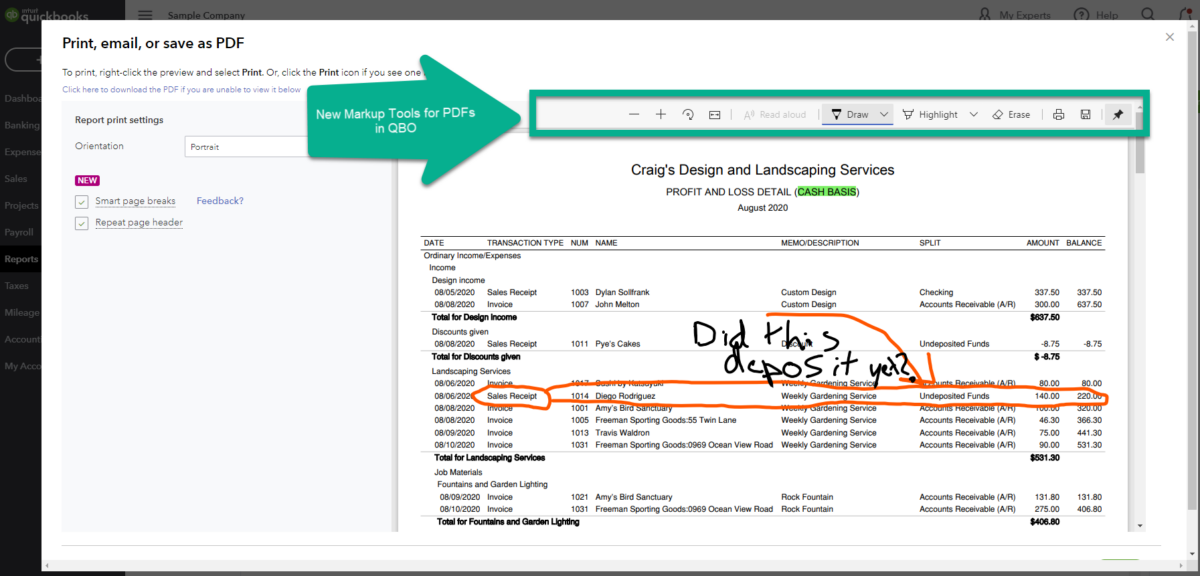Viewport: 1200px width, 576px height.
Task: Pin the PDF toolbar
Action: click(x=1118, y=115)
